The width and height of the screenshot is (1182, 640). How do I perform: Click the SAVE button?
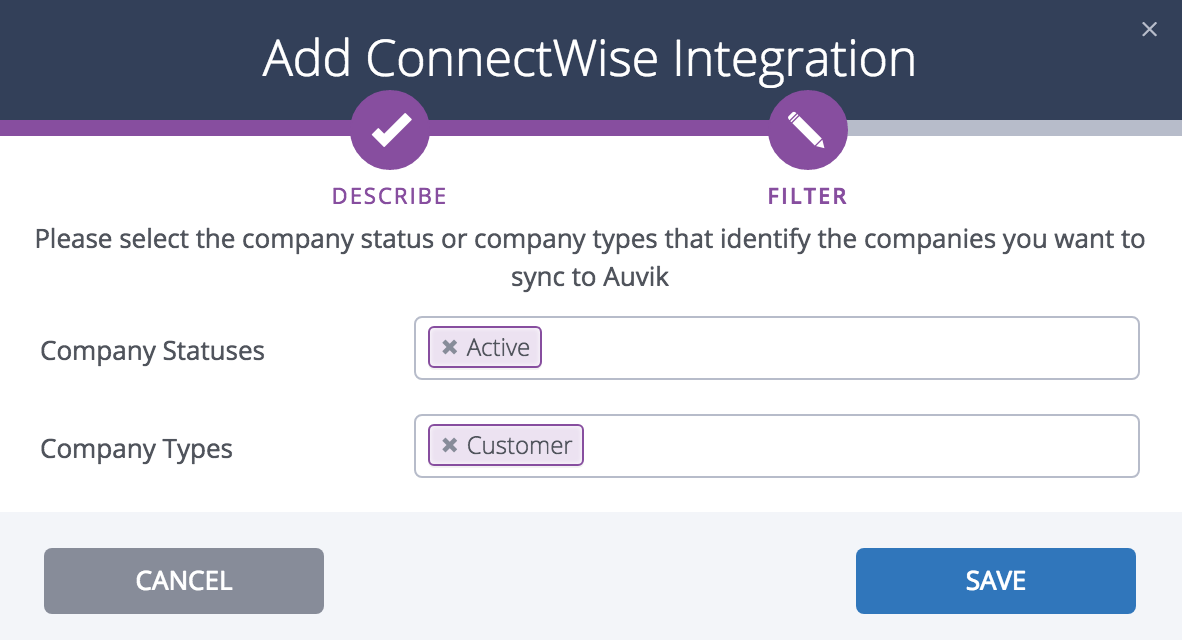pos(994,580)
